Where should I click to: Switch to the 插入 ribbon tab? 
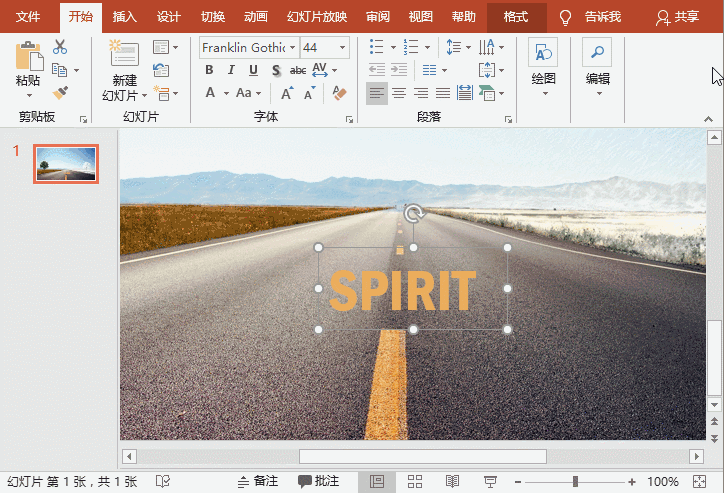click(125, 17)
